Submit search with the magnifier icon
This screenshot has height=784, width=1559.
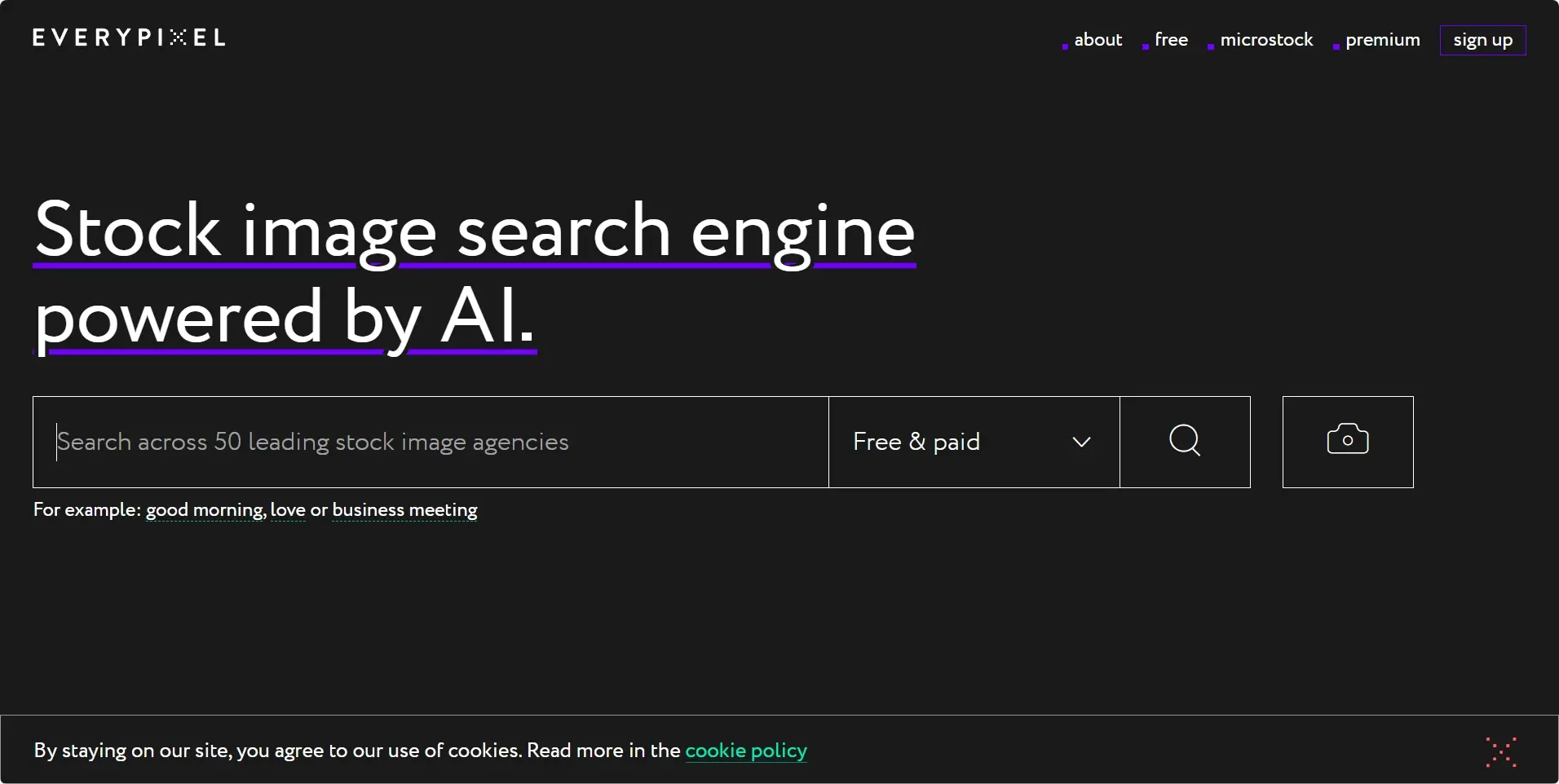pyautogui.click(x=1185, y=442)
